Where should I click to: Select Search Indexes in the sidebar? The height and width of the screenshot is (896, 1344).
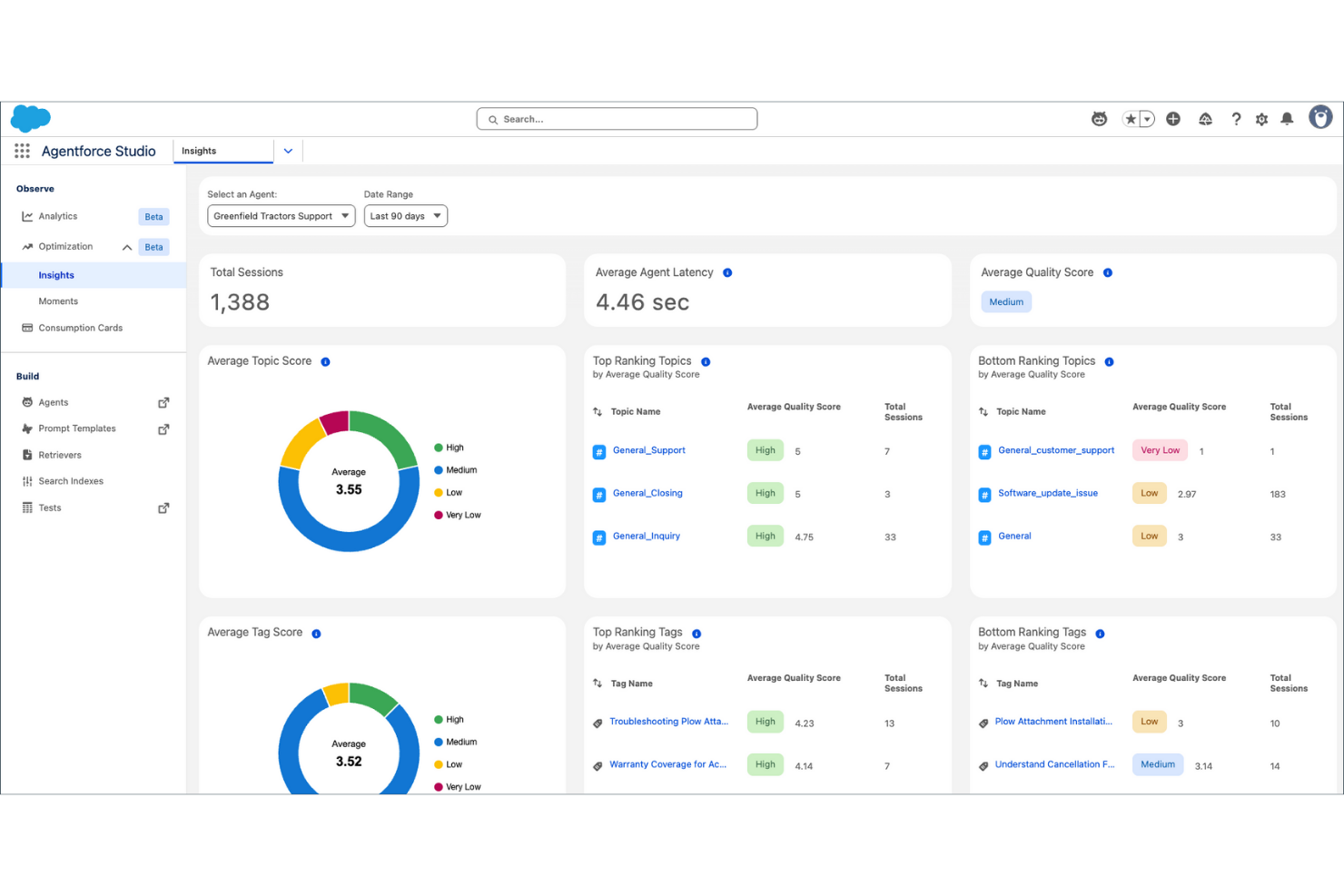pos(70,480)
